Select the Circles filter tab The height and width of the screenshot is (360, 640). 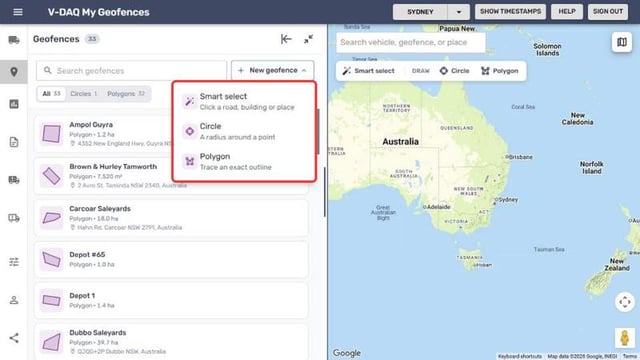[x=83, y=94]
